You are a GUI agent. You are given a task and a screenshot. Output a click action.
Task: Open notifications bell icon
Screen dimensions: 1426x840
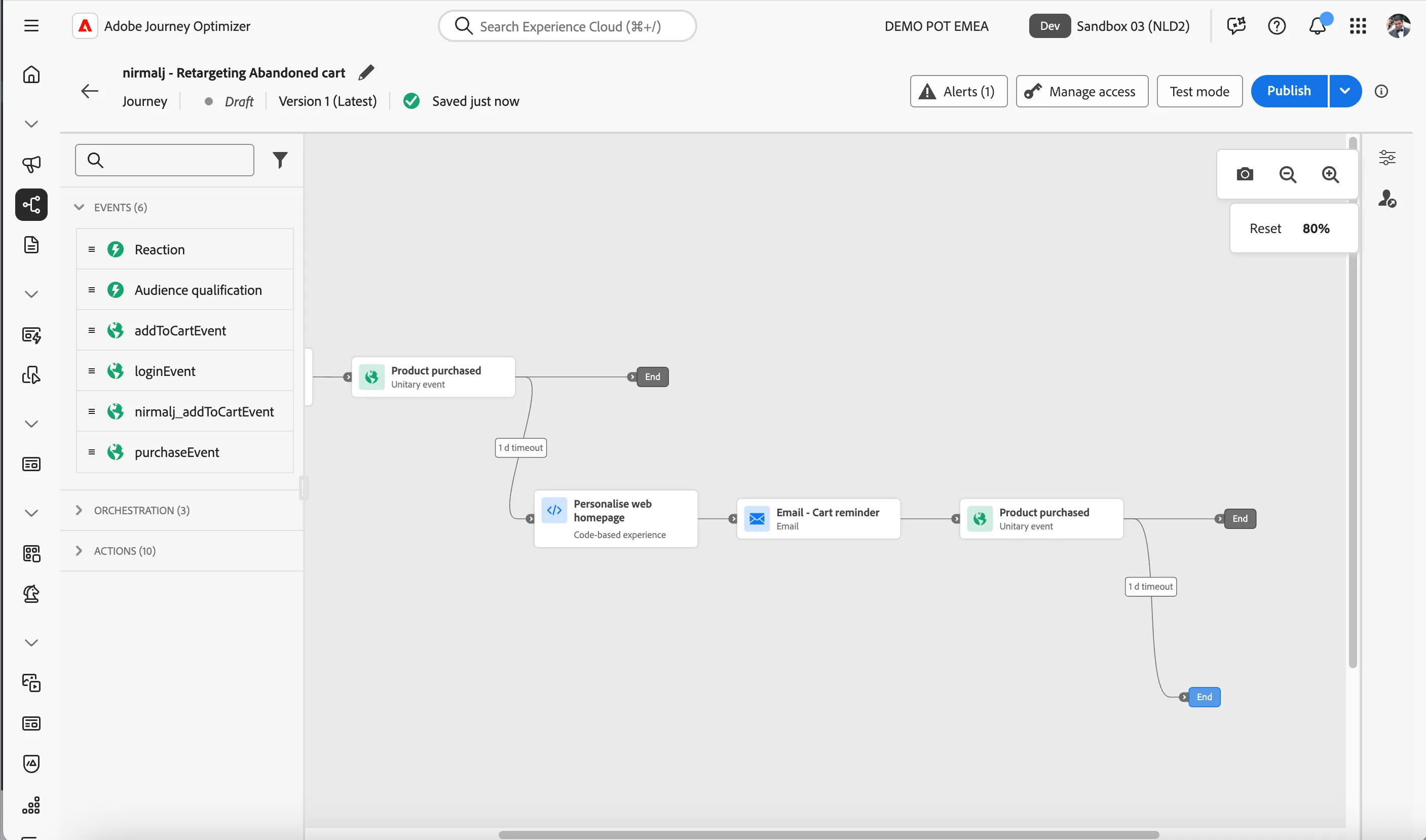click(1318, 26)
